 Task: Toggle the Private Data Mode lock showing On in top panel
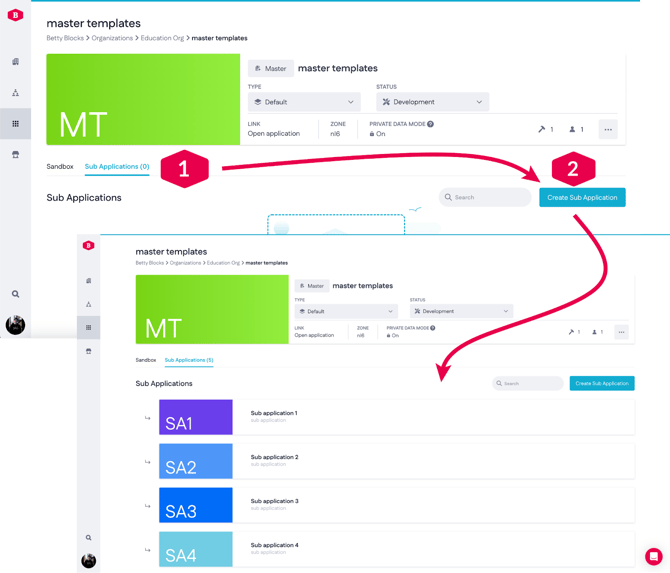pos(377,134)
